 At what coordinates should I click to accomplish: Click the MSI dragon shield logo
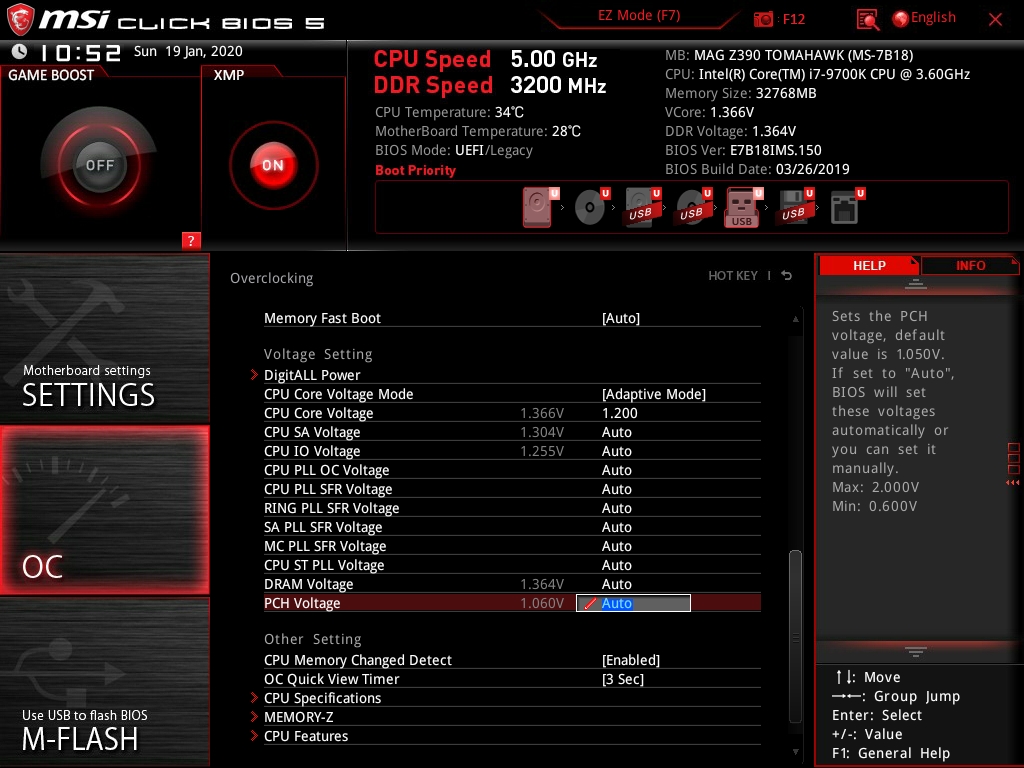point(20,20)
